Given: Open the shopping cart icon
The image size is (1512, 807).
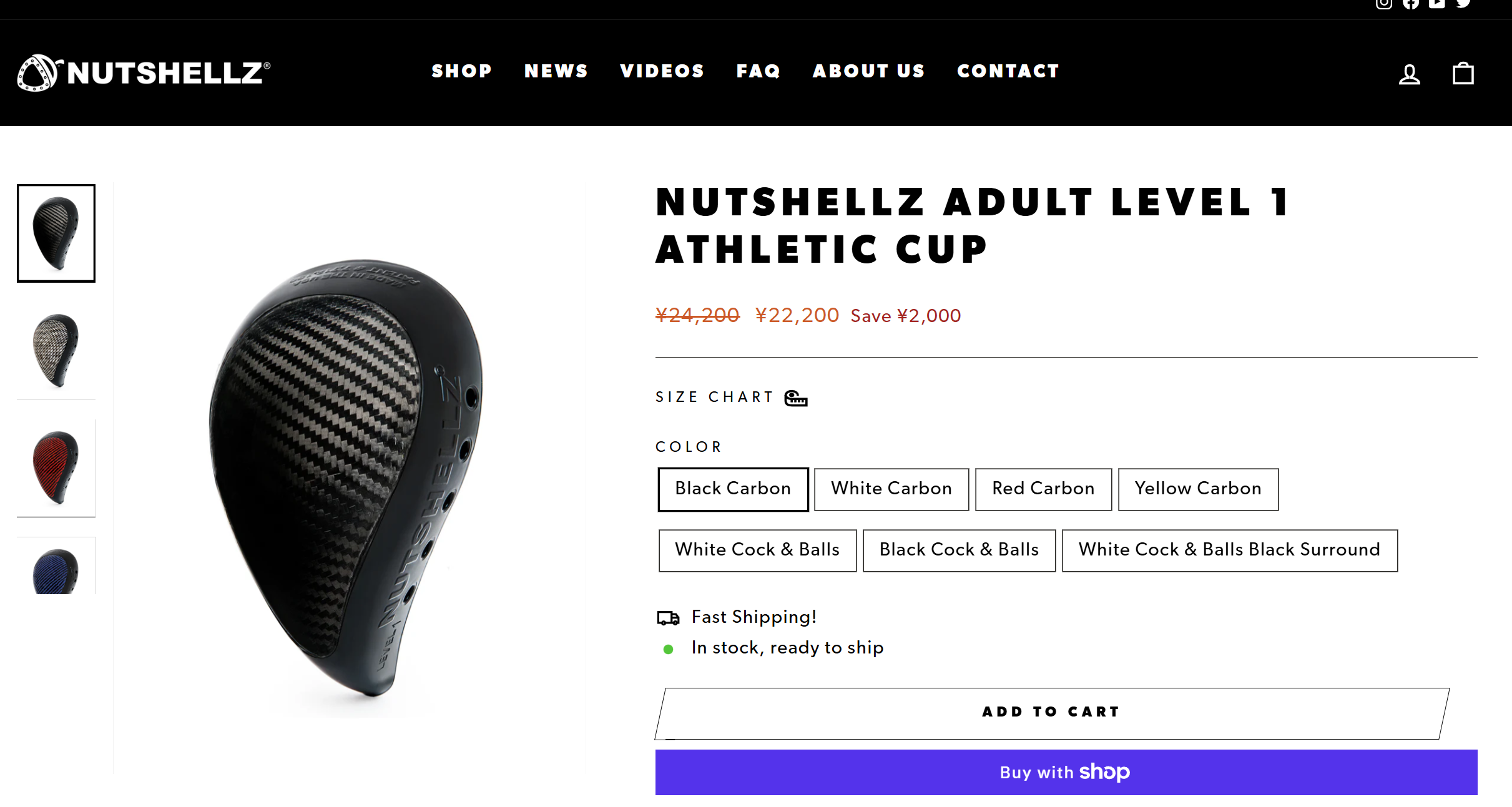Looking at the screenshot, I should coord(1463,74).
